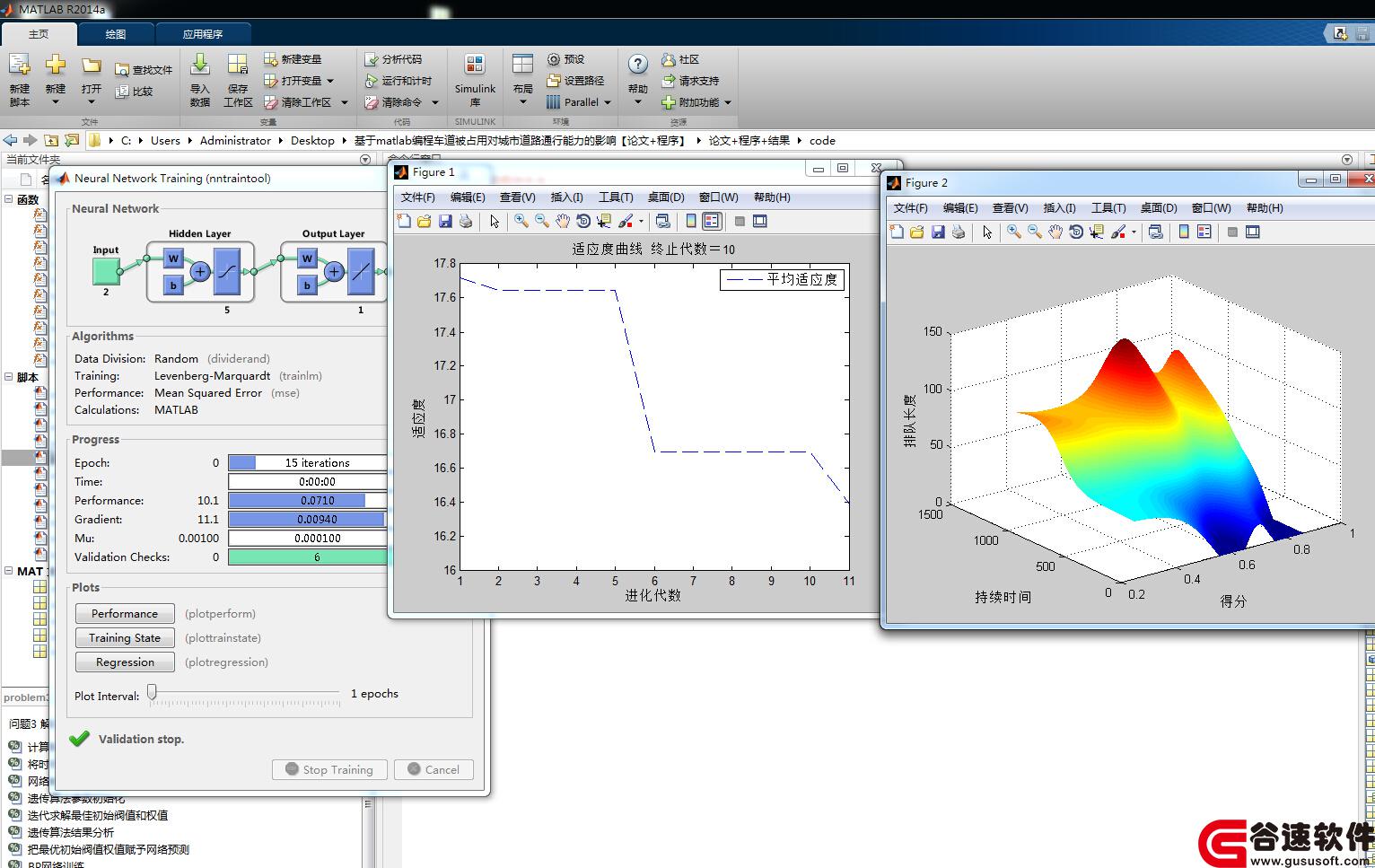Click the Cancel button in nntraintool

434,769
